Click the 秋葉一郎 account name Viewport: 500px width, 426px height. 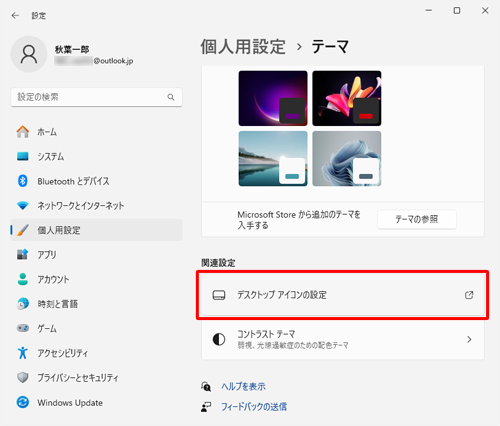tap(72, 49)
